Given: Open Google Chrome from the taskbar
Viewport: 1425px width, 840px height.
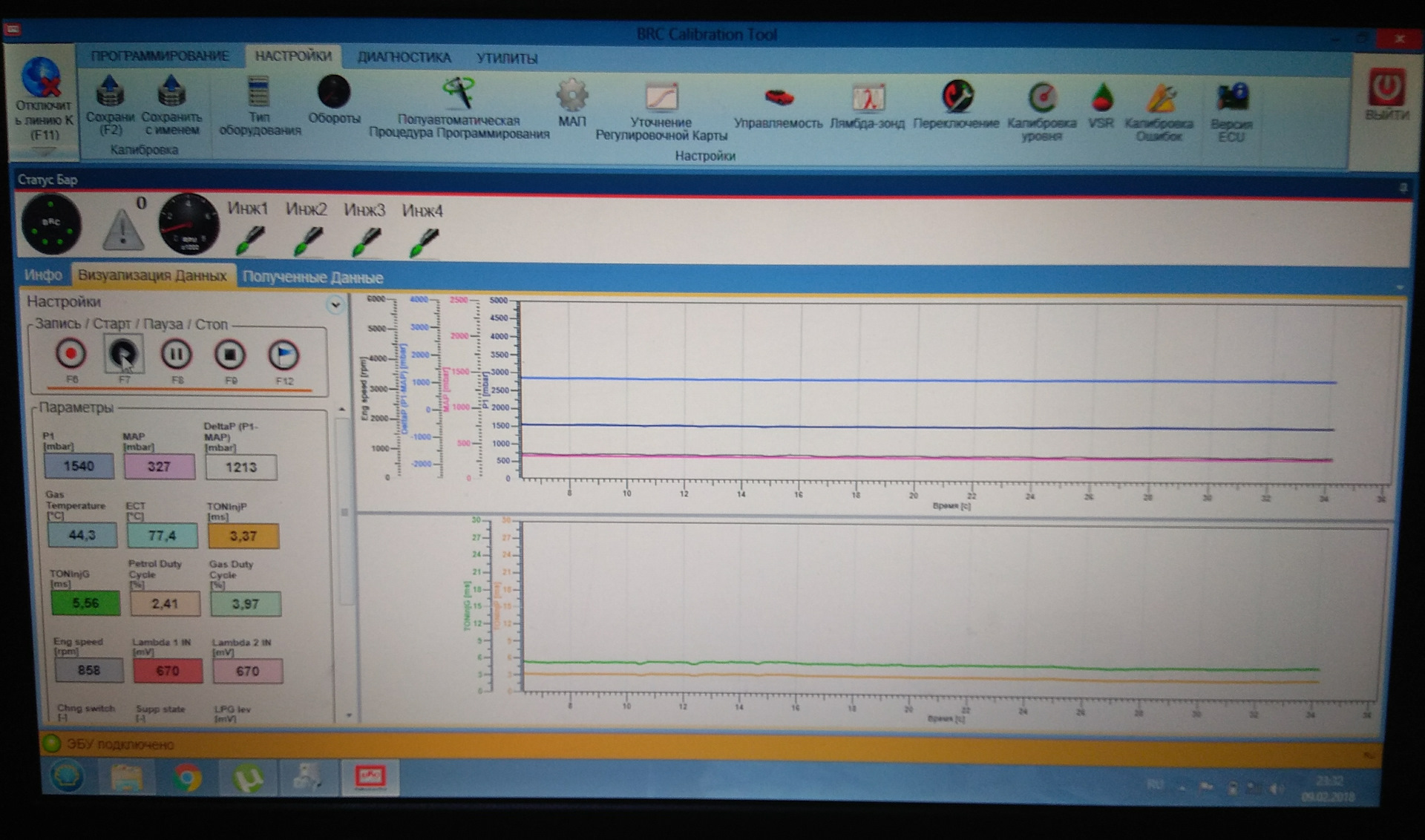Looking at the screenshot, I should coord(187,778).
